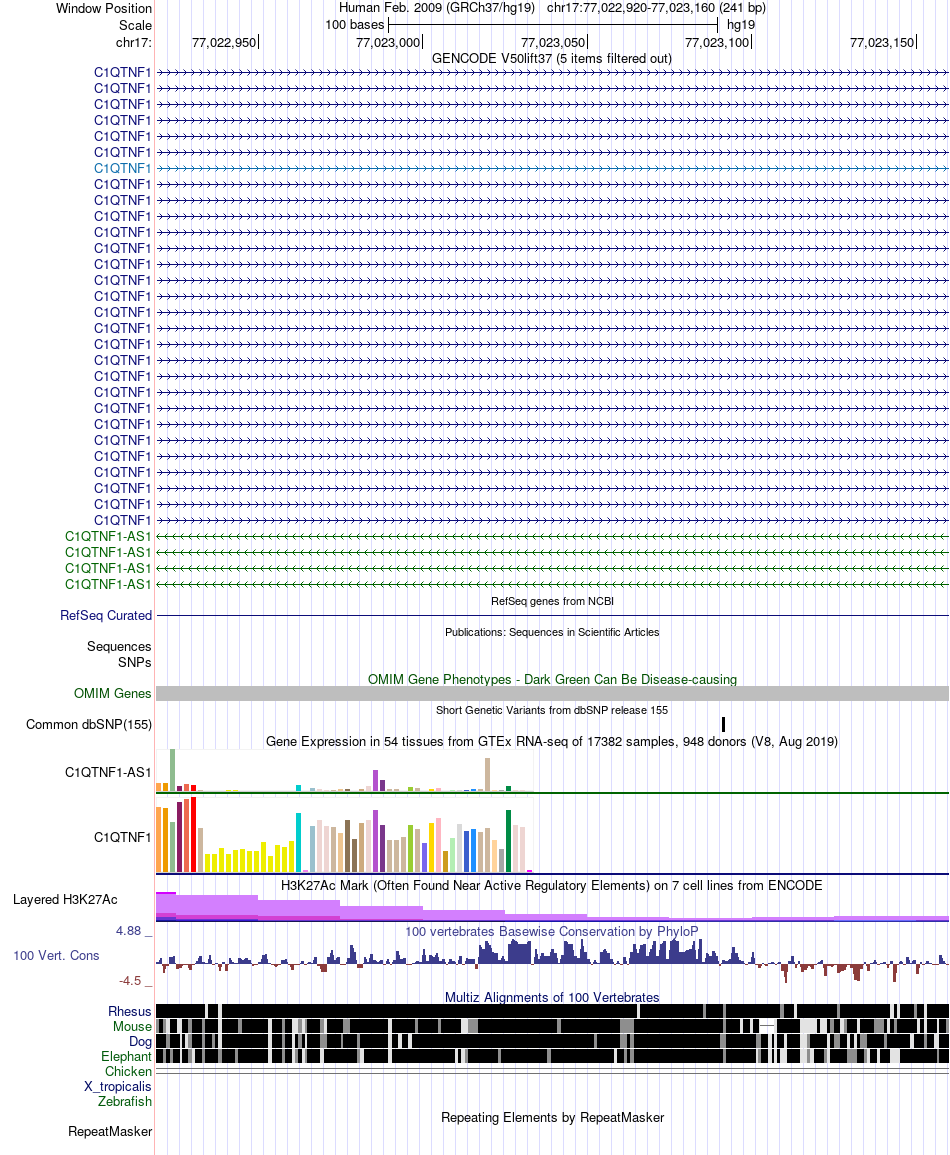Viewport: 950px width, 1155px height.
Task: Click the Human Feb. 2009 (GRCh37/hg19) assembly text
Action: (437, 8)
